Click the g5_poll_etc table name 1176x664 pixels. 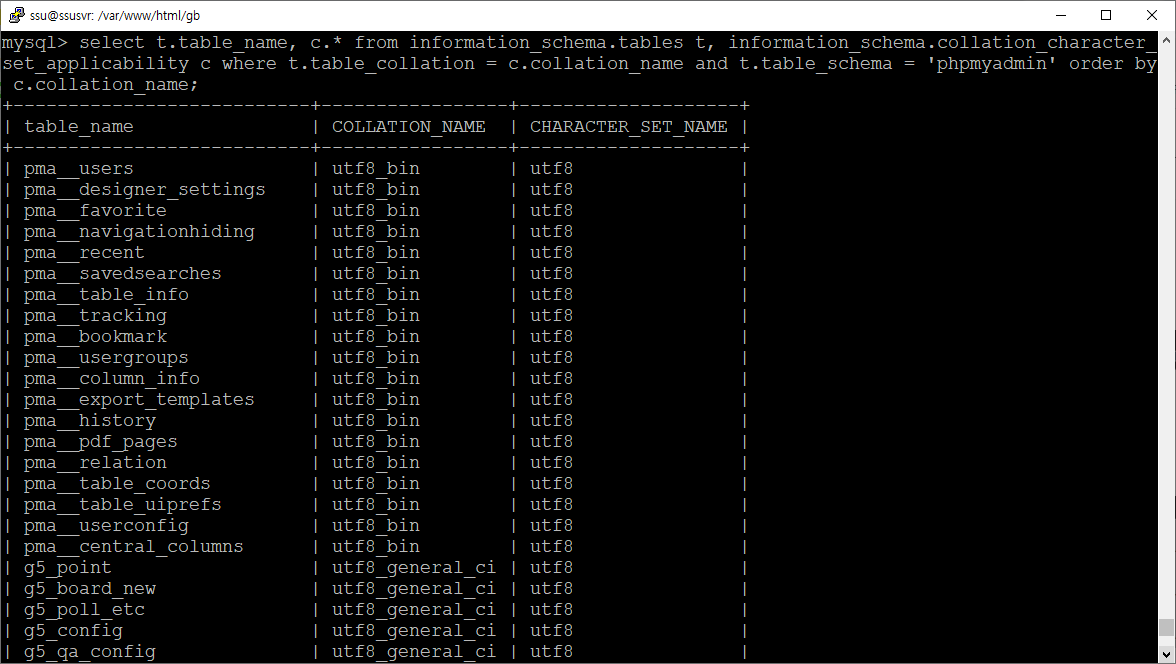84,610
